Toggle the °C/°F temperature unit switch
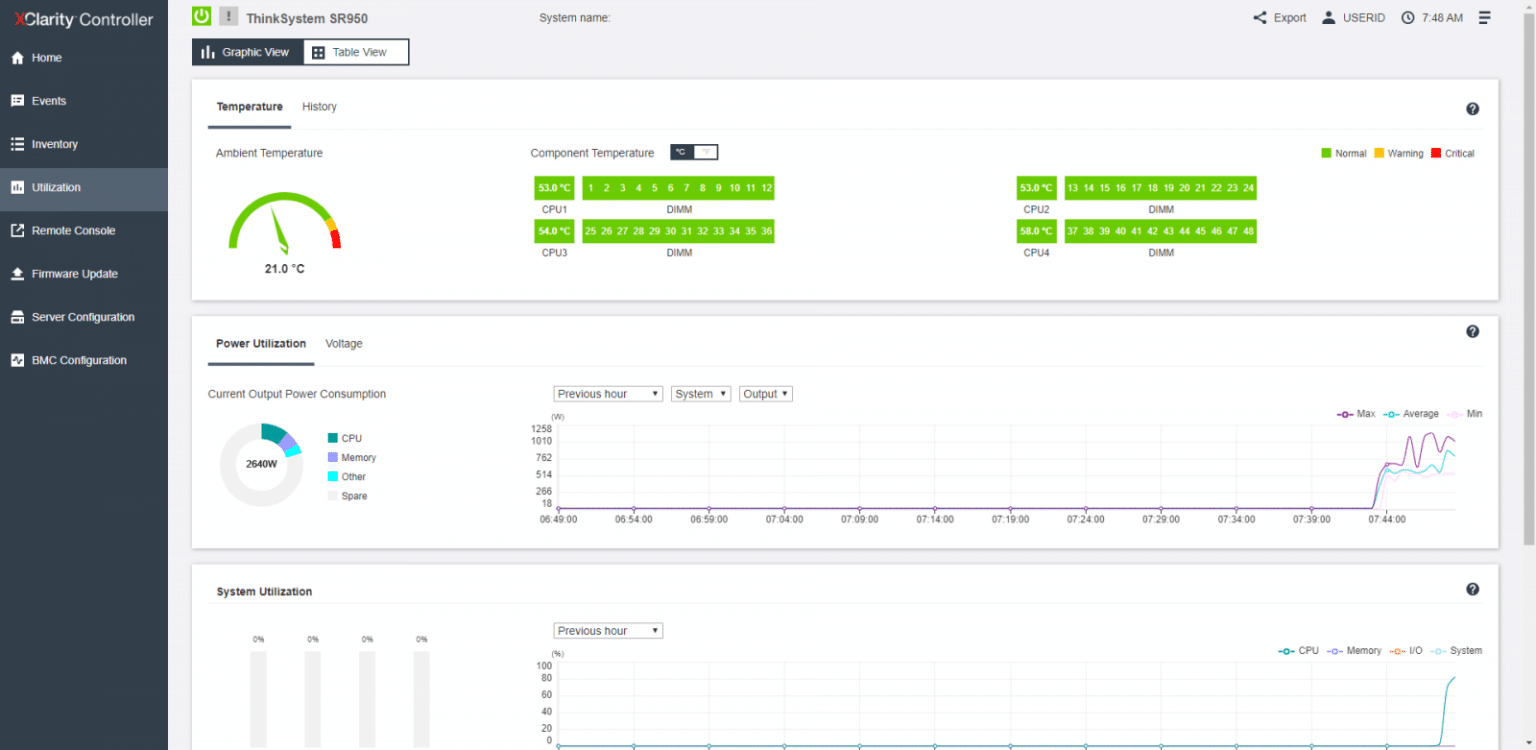Screen dimensions: 1536x750 point(694,152)
